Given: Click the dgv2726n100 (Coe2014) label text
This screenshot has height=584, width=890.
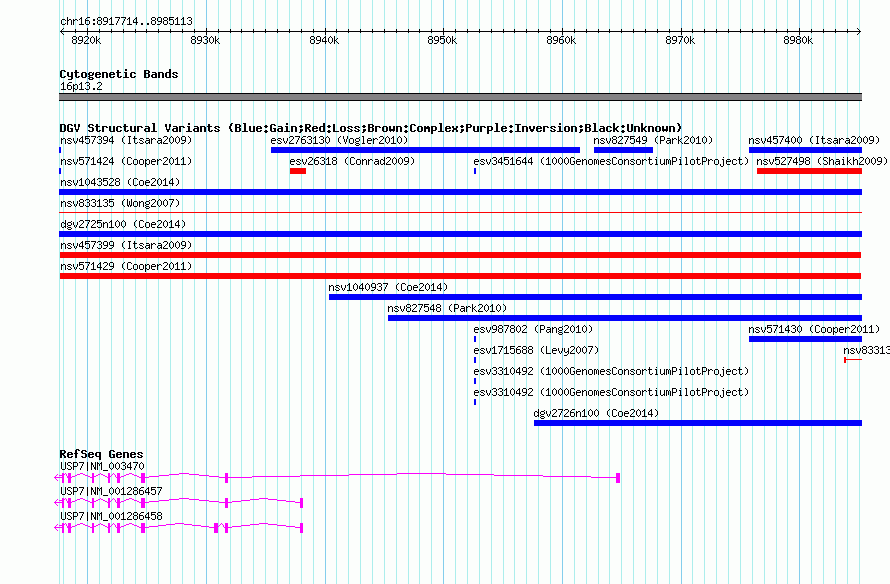Looking at the screenshot, I should [x=596, y=413].
